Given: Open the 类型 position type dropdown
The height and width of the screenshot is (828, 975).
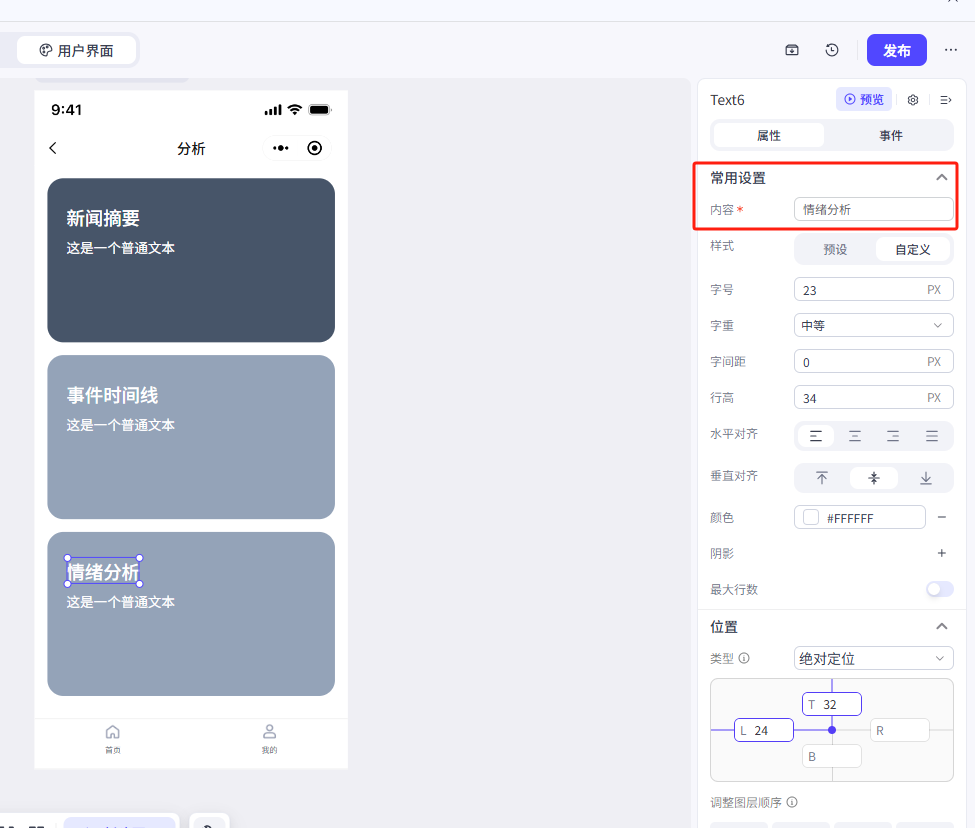Looking at the screenshot, I should (873, 658).
